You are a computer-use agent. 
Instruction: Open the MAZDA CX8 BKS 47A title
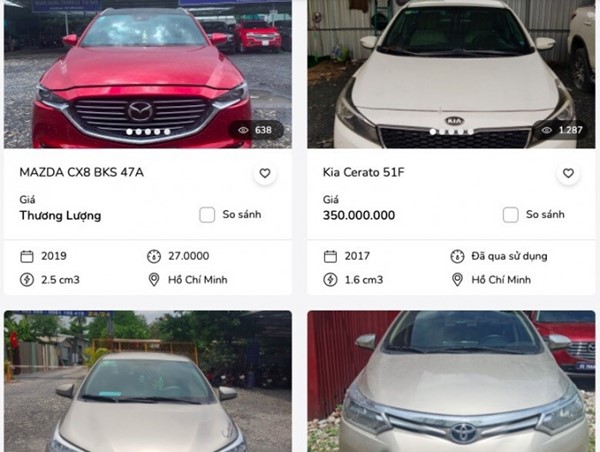point(82,173)
